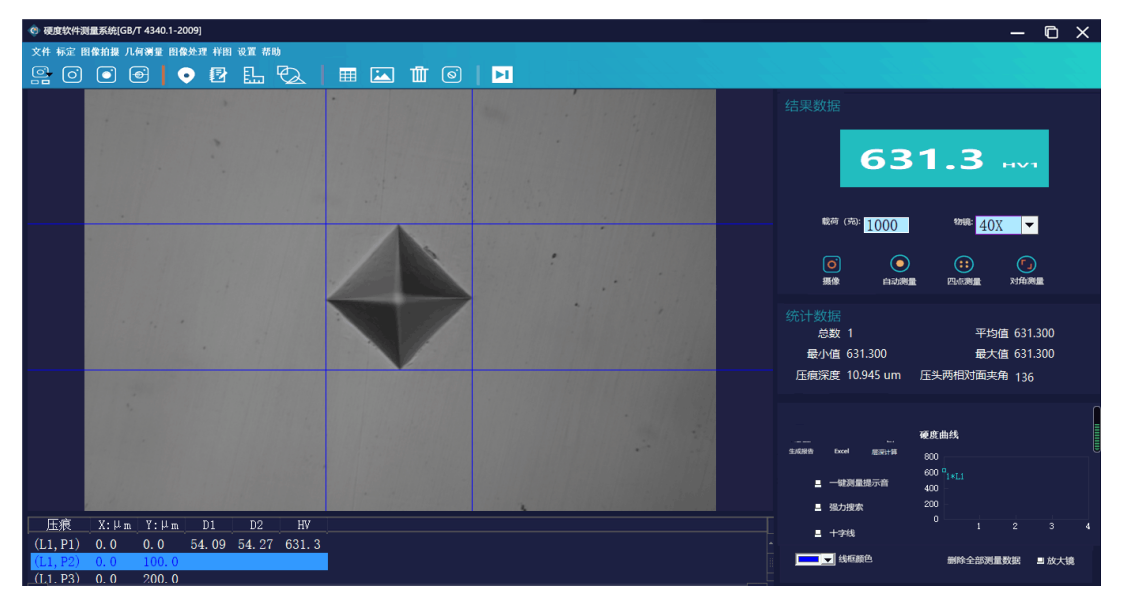Click 删除全部测量数据 button
Screen dimensions: 1127x607
983,561
